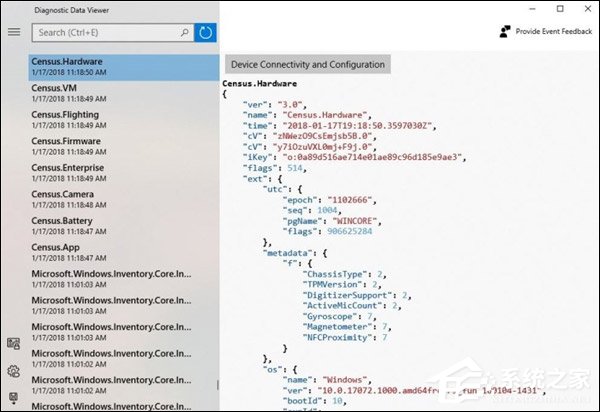The image size is (600, 412).
Task: Click the event list scrollbar thumb
Action: coord(218,385)
